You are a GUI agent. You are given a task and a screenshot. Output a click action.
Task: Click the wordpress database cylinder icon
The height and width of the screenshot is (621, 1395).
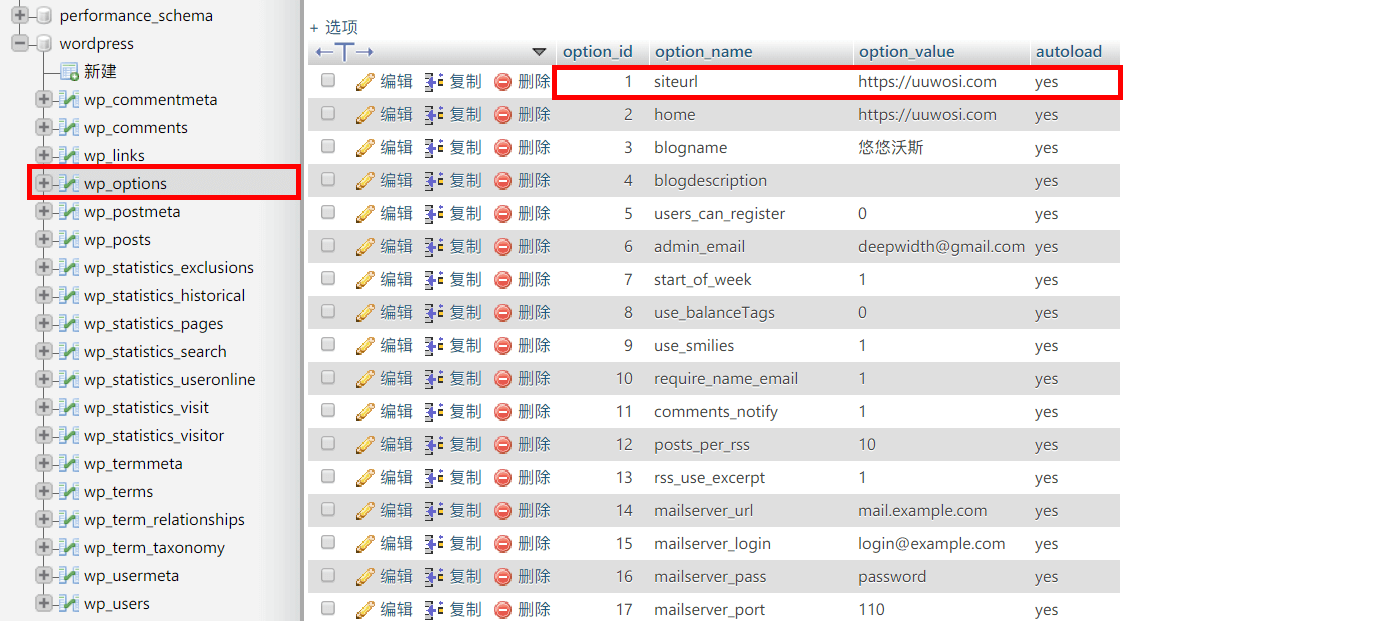43,44
